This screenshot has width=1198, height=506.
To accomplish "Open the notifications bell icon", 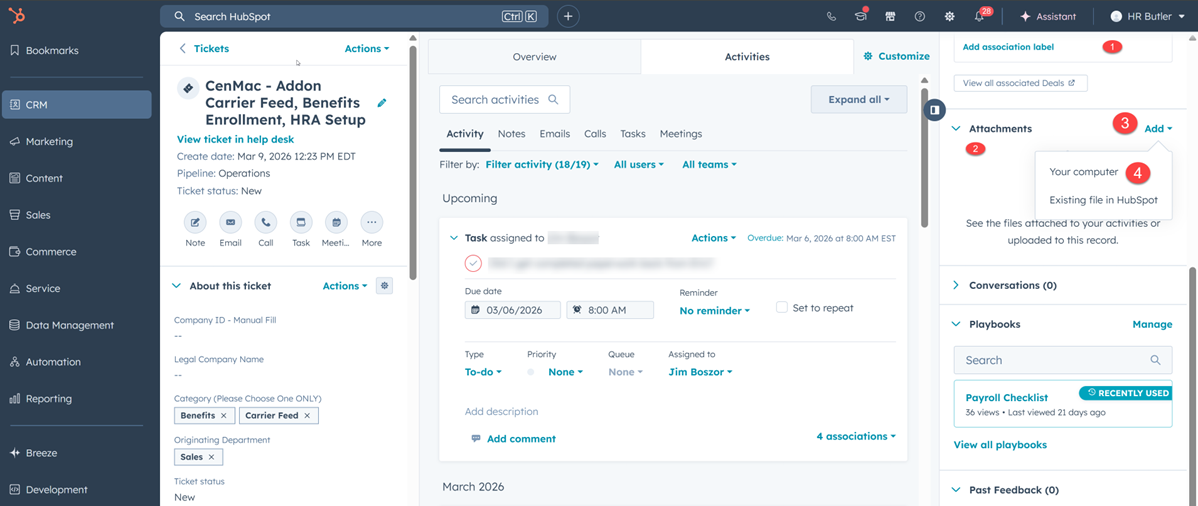I will tap(980, 17).
